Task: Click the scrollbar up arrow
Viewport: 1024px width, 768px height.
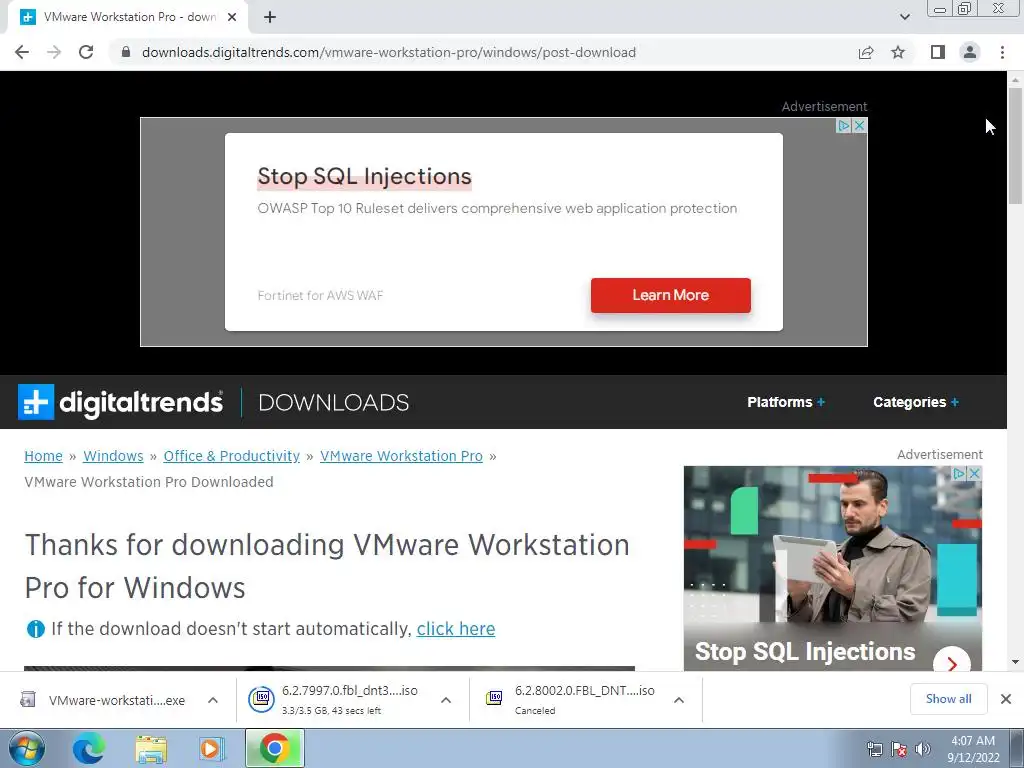Action: (x=1016, y=79)
